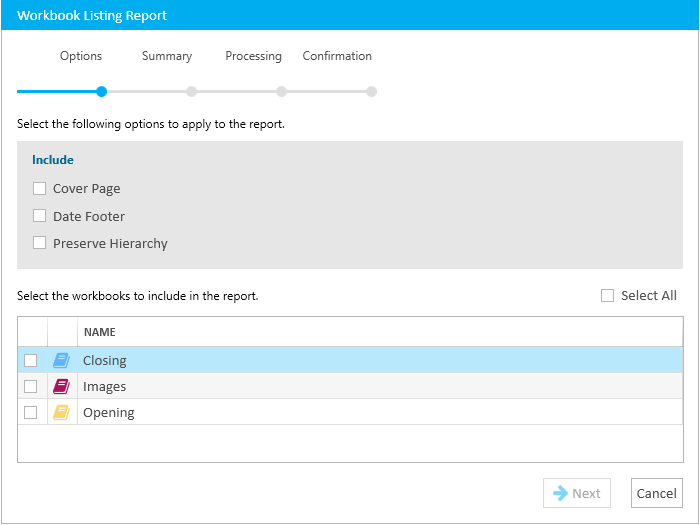Image resolution: width=700 pixels, height=525 pixels.
Task: Click the Include section heading
Action: click(53, 160)
